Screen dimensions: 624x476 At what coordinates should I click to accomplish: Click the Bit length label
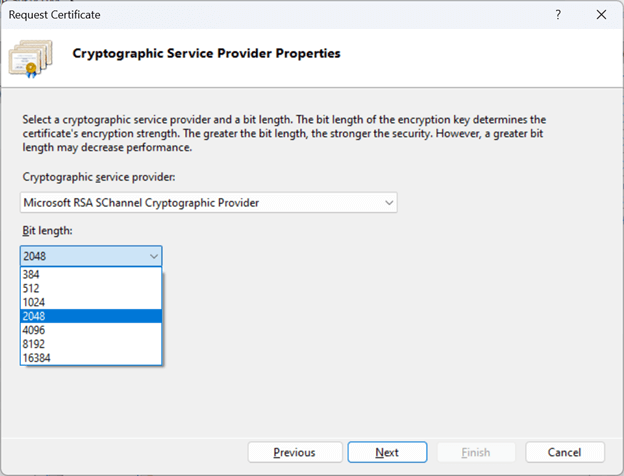click(x=47, y=230)
